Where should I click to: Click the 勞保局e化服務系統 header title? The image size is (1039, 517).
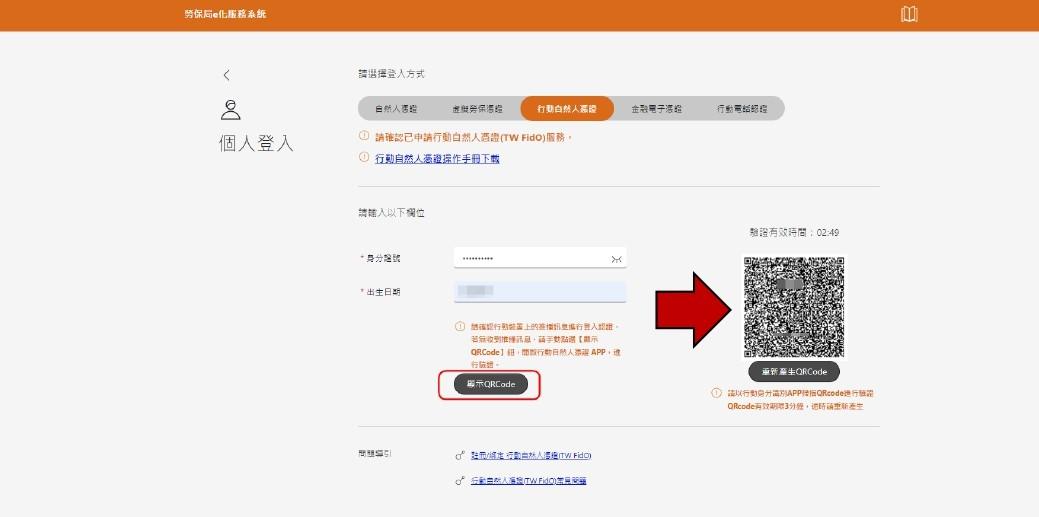[225, 14]
